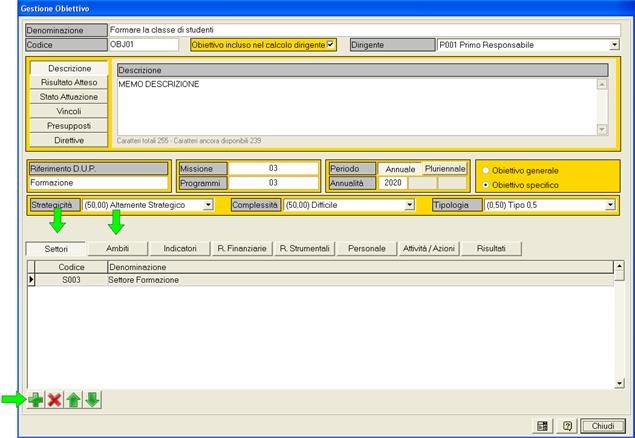
Task: Select the 'Risultato Atteso' side tab
Action: pos(69,83)
